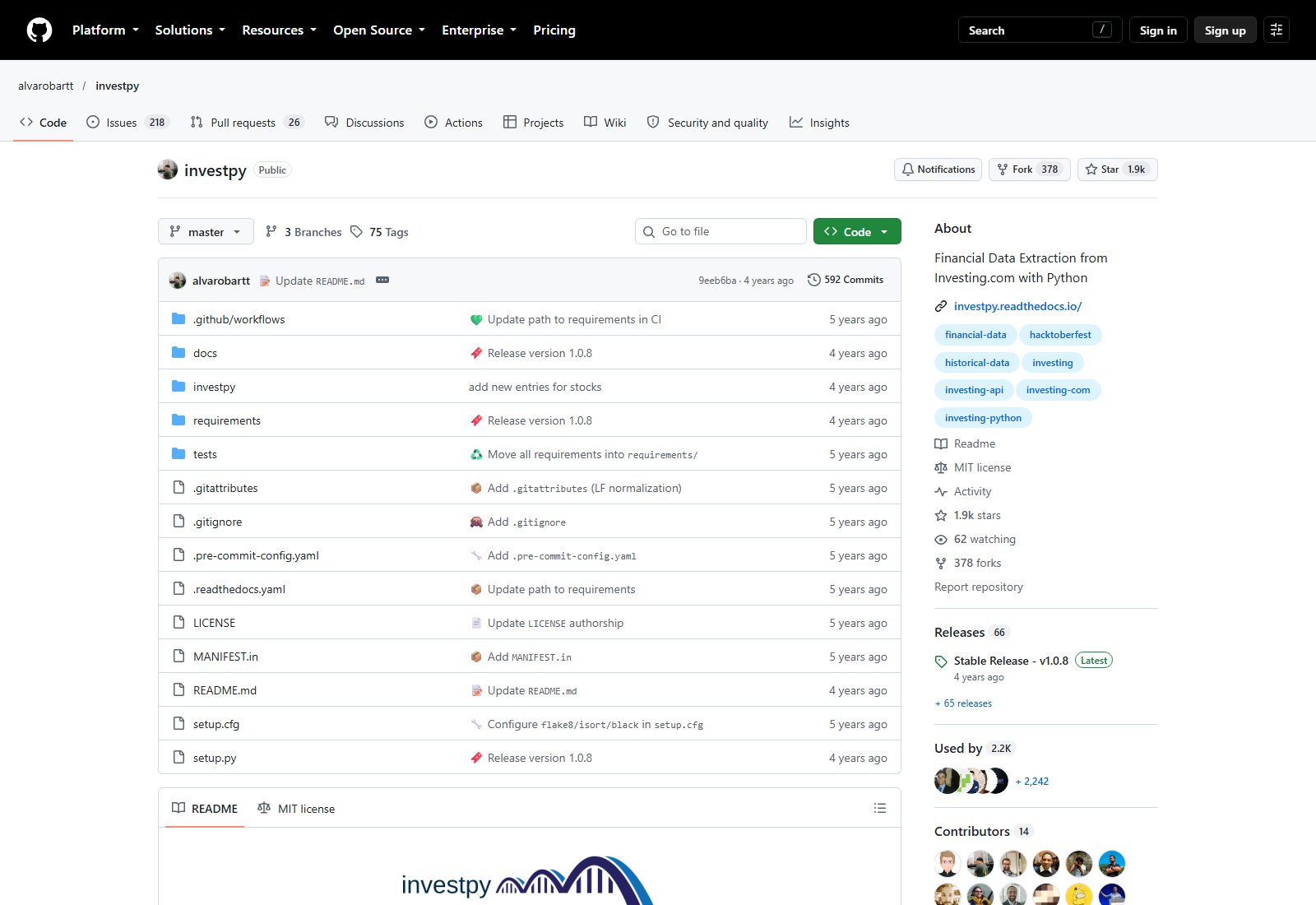Open the master branch selector
This screenshot has width=1316, height=905.
coord(206,232)
